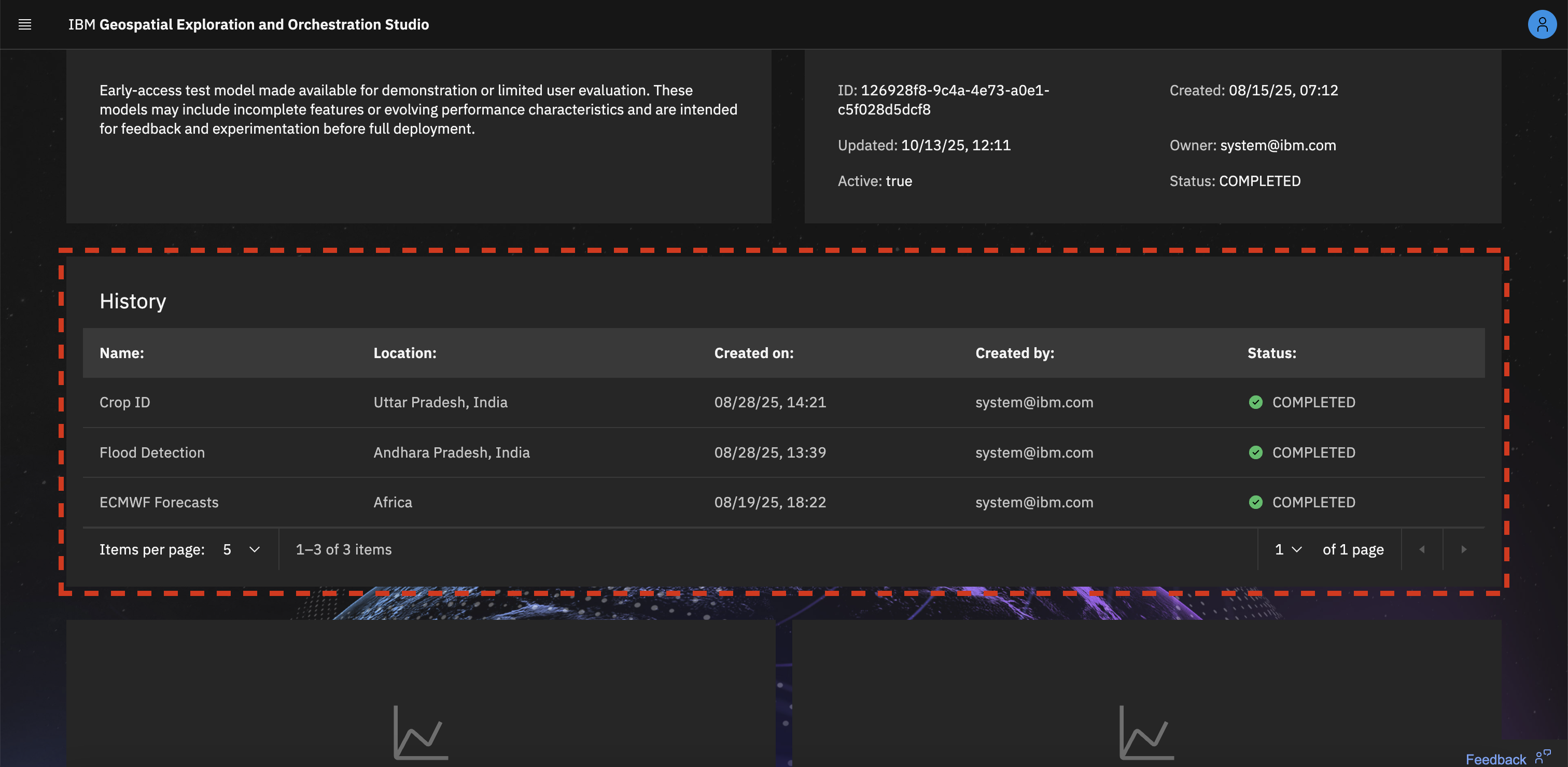
Task: Click the ECMWF Forecasts completed status icon
Action: click(x=1255, y=502)
